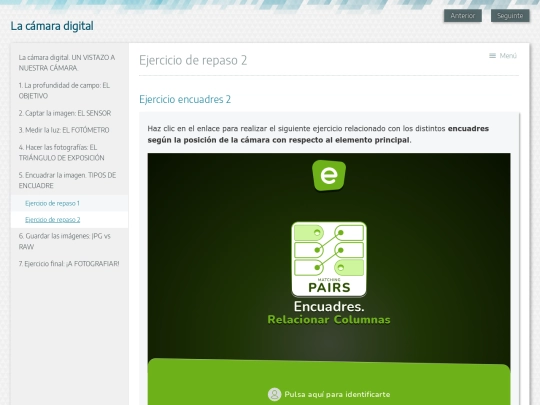Open '1. La profundidad de campo: EL OBJETIVO'

click(64, 91)
